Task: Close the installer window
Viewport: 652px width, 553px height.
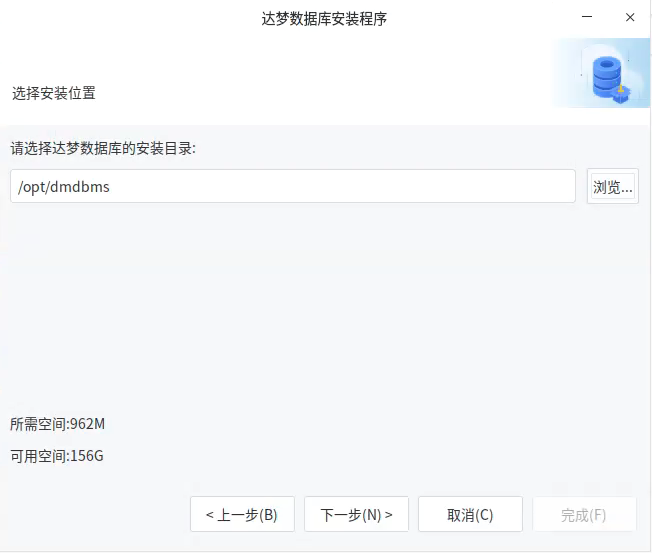Action: pos(630,17)
